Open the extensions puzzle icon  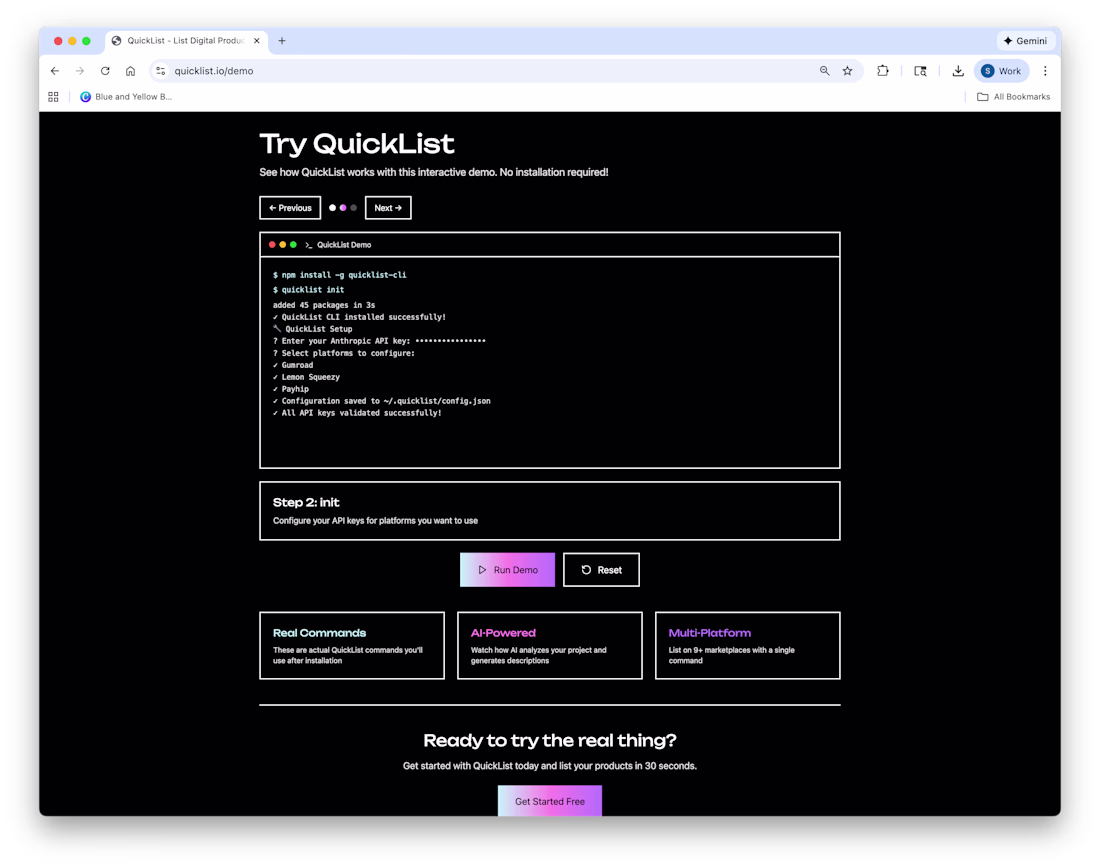click(x=883, y=71)
